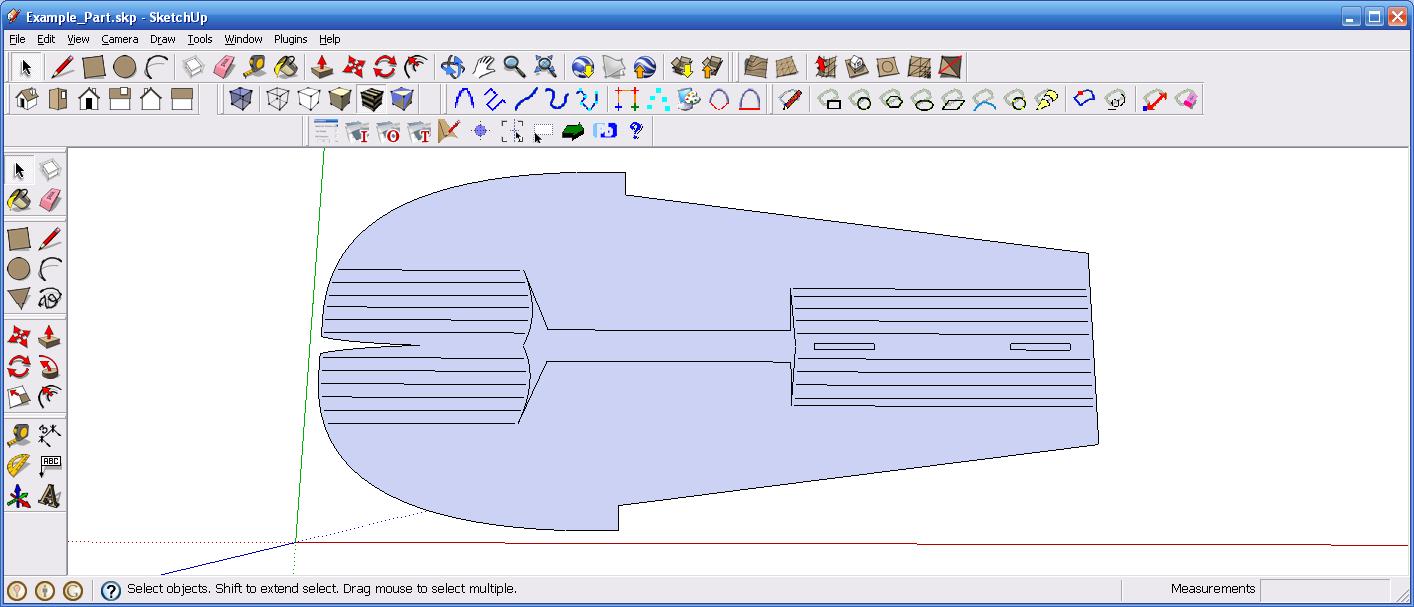The height and width of the screenshot is (607, 1414).
Task: Click the Instructor help button in status bar
Action: 111,590
